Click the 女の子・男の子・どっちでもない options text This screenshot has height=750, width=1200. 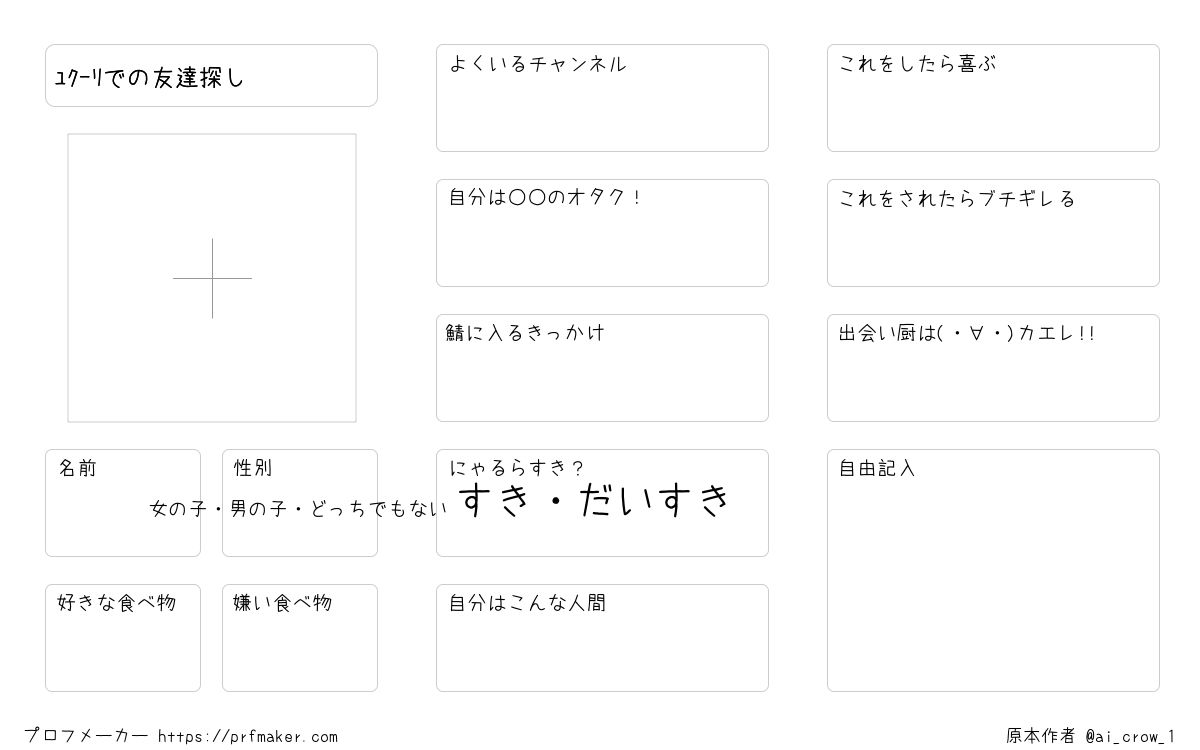pos(299,509)
